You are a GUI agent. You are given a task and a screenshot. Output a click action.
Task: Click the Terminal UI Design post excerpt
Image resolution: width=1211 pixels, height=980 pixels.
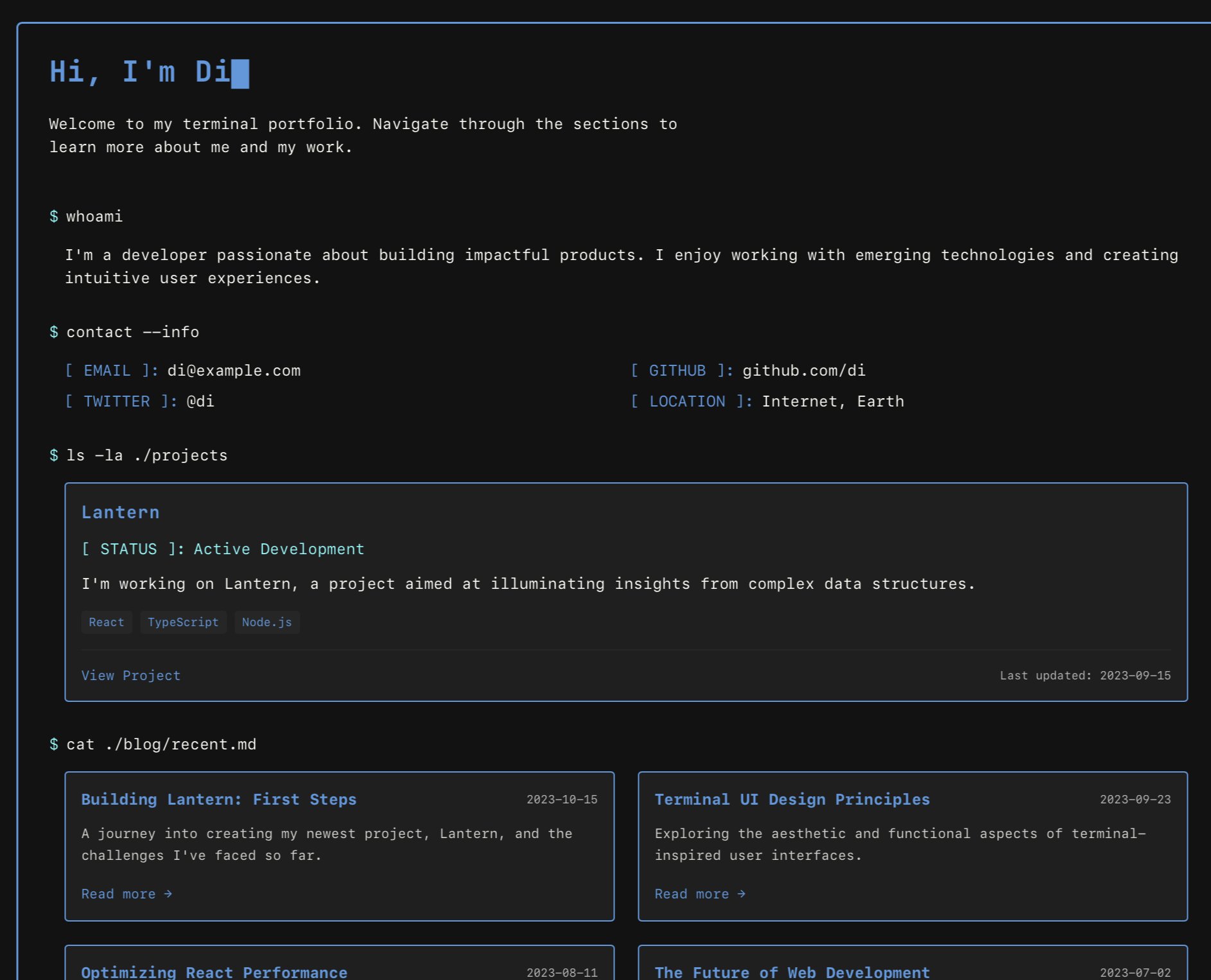tap(900, 844)
